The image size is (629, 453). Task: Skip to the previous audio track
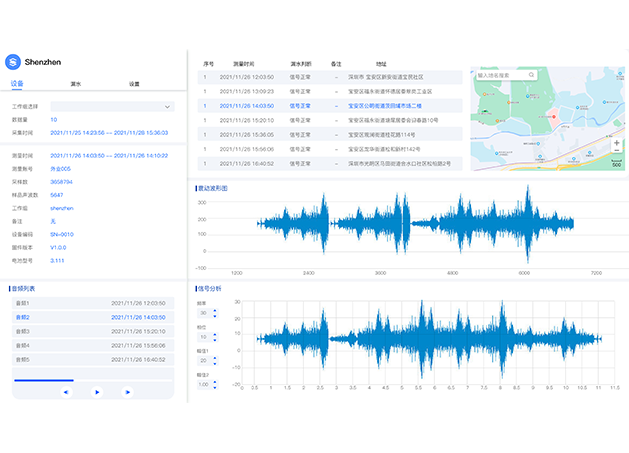pos(66,392)
